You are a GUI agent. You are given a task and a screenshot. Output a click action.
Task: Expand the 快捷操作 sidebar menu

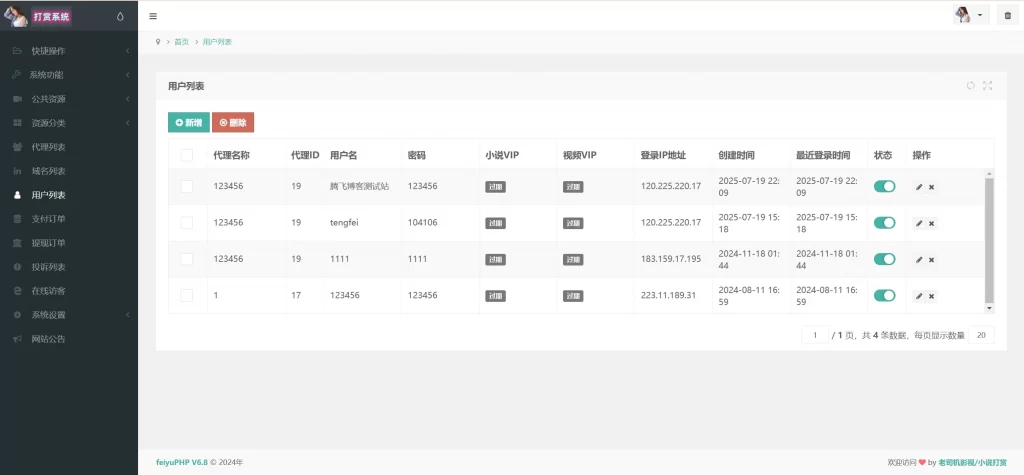pyautogui.click(x=68, y=51)
